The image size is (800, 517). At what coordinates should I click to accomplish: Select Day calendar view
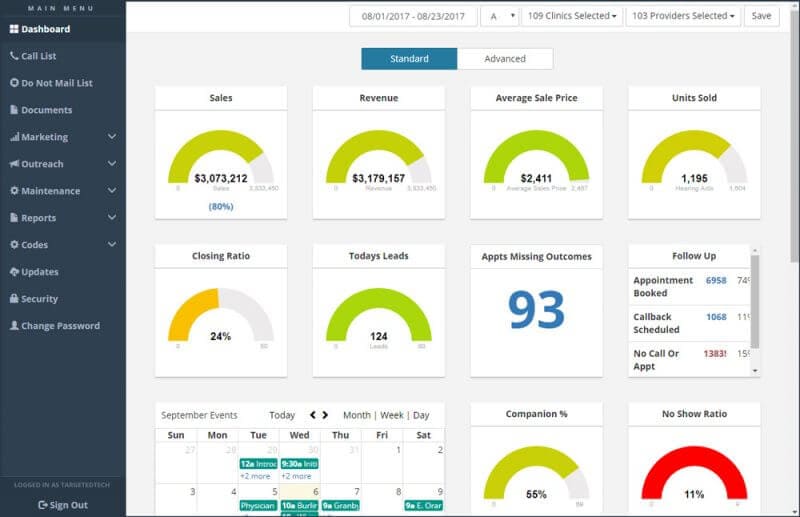click(x=421, y=415)
